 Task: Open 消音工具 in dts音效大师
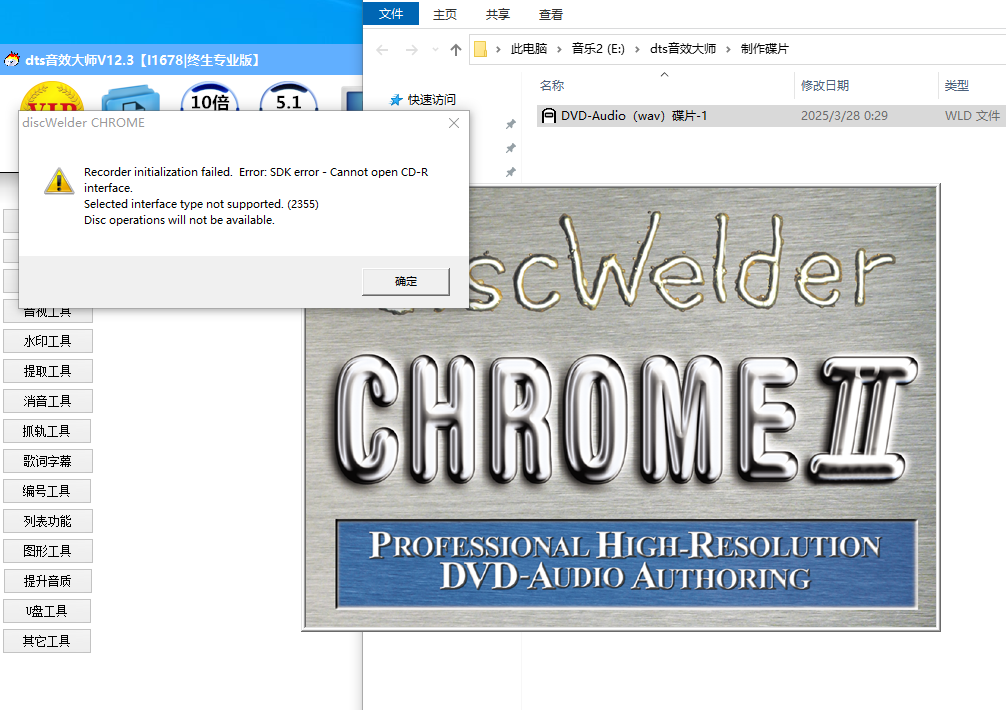click(47, 401)
